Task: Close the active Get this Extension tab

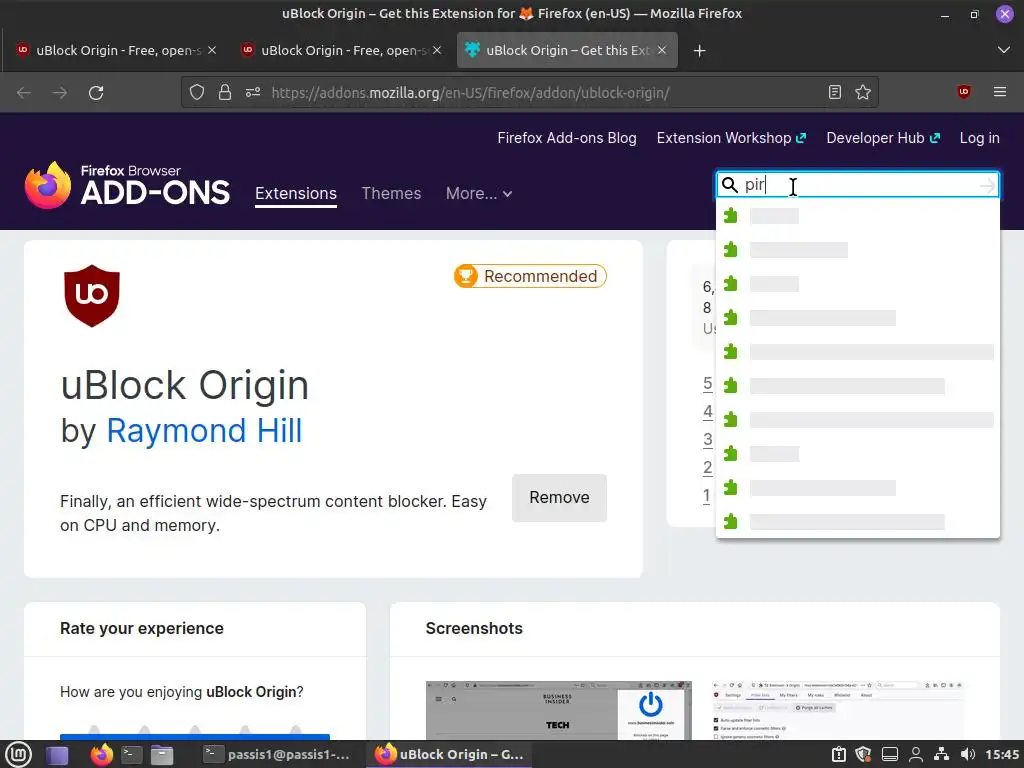Action: (662, 50)
